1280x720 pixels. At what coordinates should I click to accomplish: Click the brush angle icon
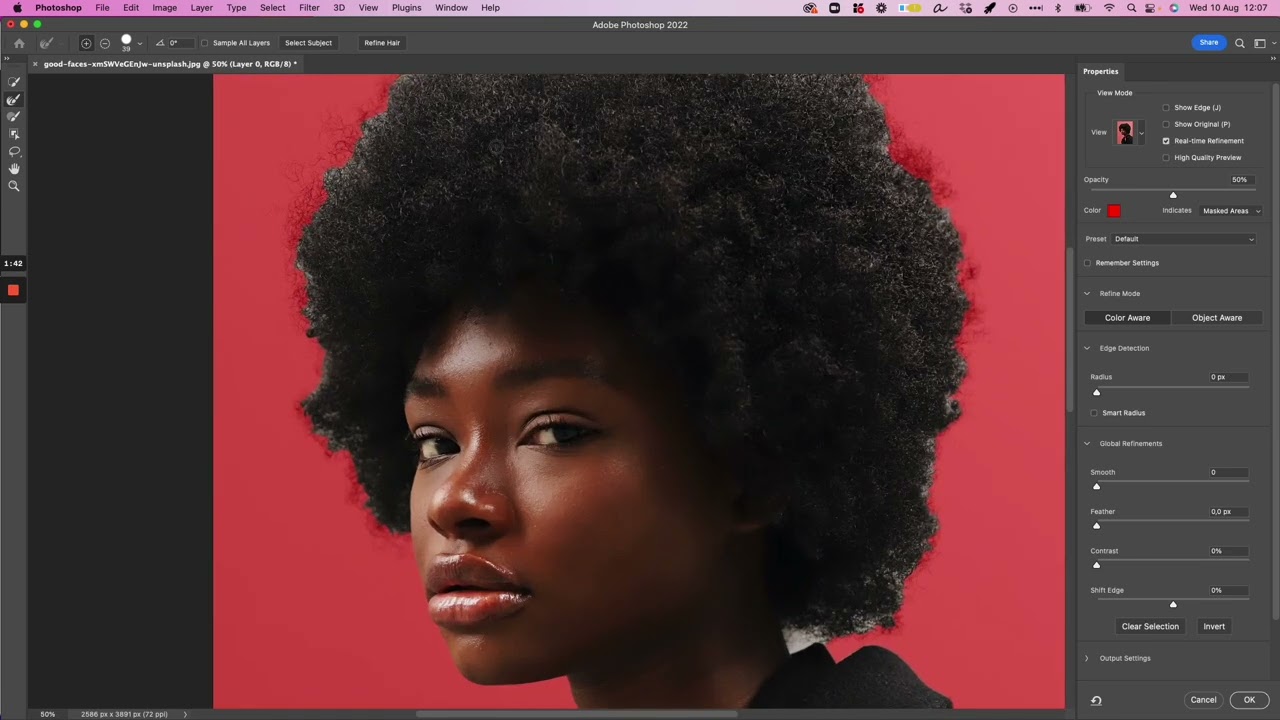[x=160, y=43]
